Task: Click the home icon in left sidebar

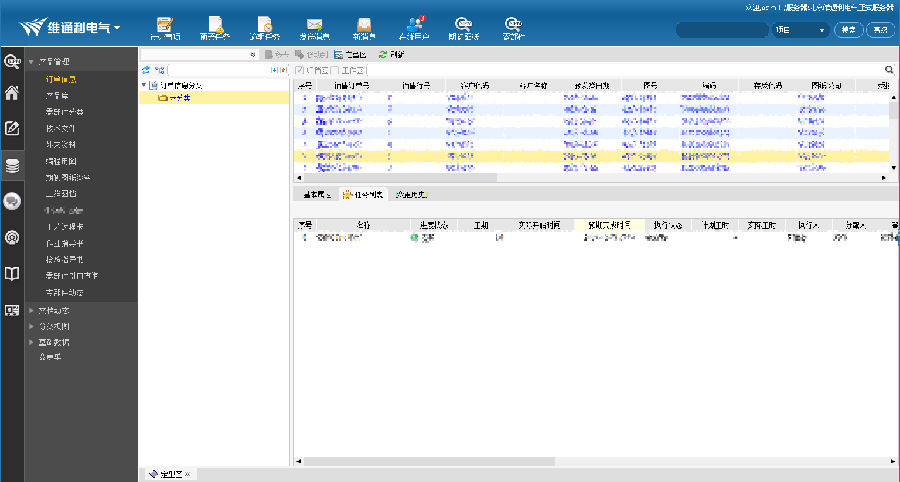Action: (x=12, y=94)
